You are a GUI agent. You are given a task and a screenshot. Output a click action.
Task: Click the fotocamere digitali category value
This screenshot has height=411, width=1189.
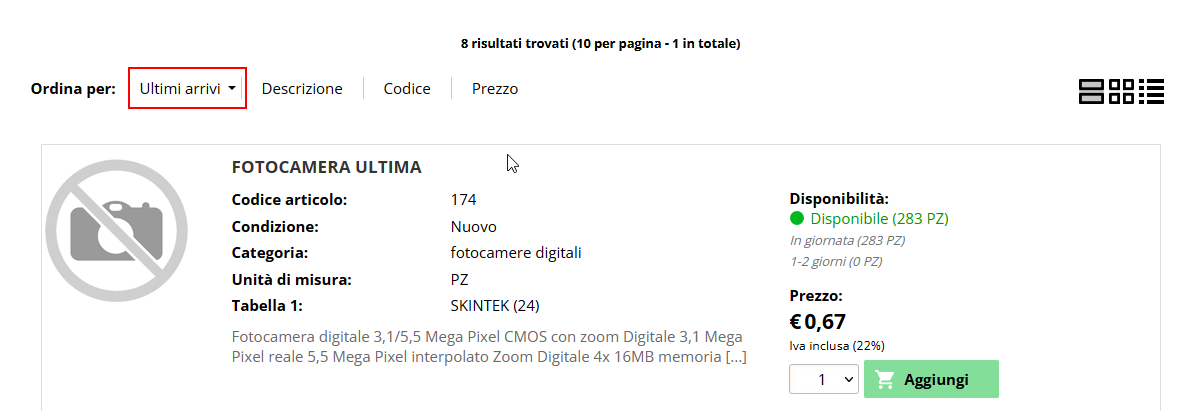[x=516, y=253]
